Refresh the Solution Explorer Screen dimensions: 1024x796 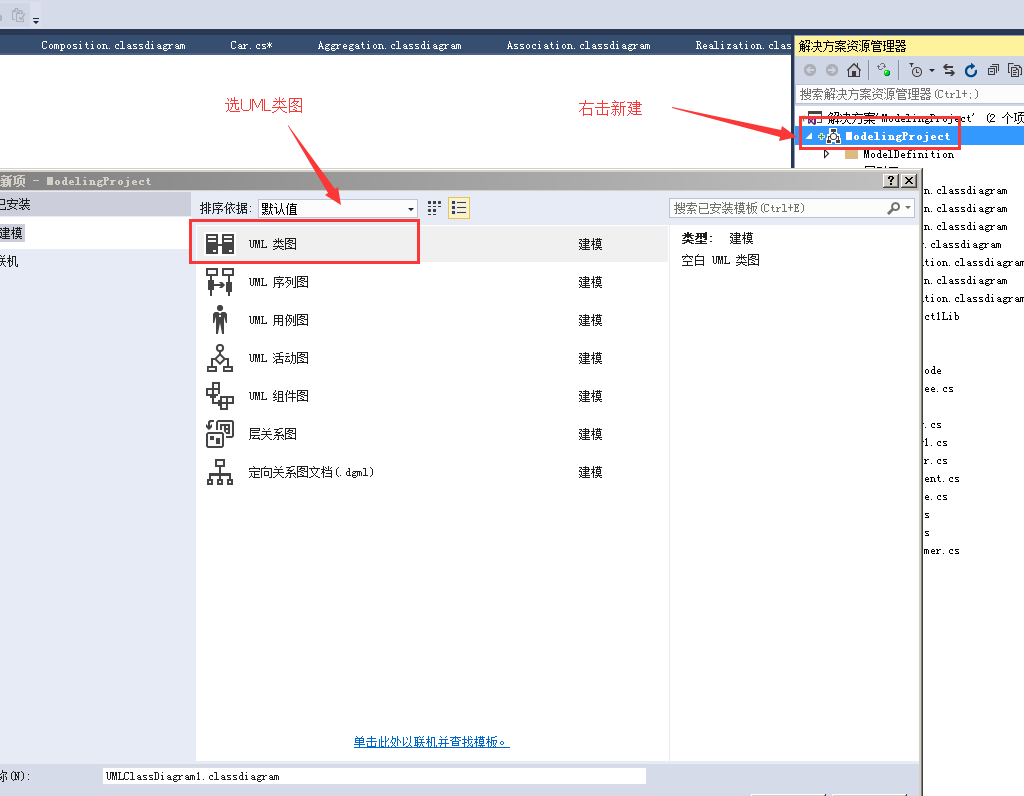click(x=971, y=70)
